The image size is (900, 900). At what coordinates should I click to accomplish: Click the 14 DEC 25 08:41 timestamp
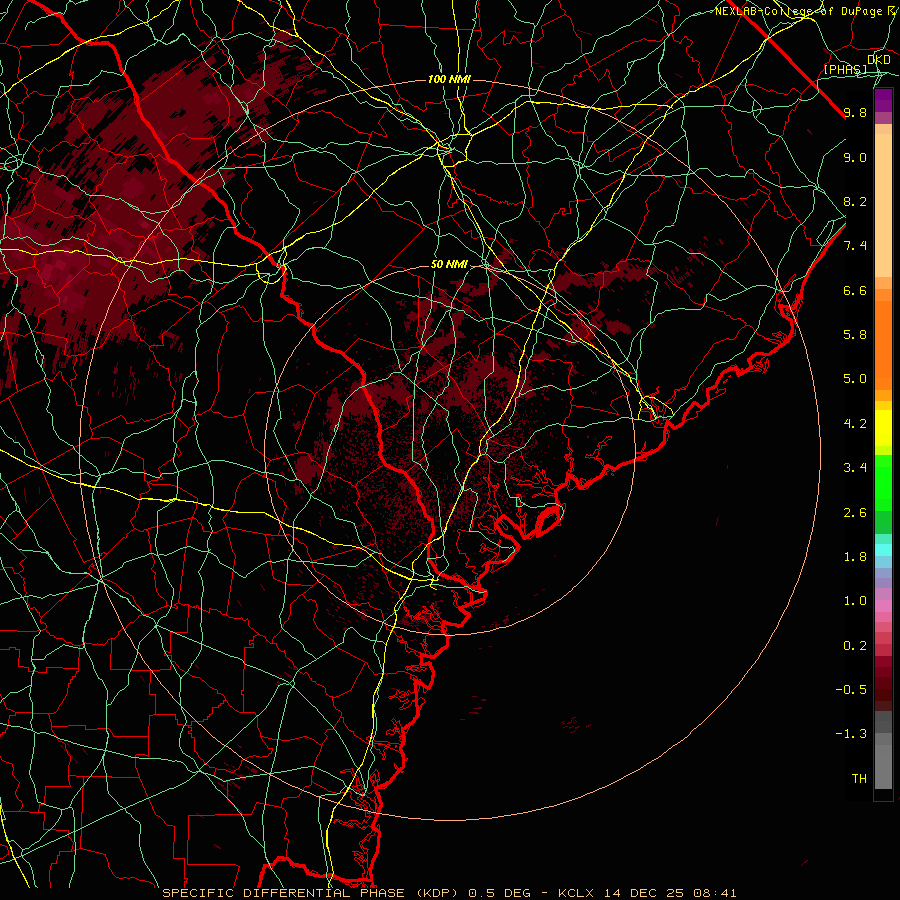click(x=670, y=893)
